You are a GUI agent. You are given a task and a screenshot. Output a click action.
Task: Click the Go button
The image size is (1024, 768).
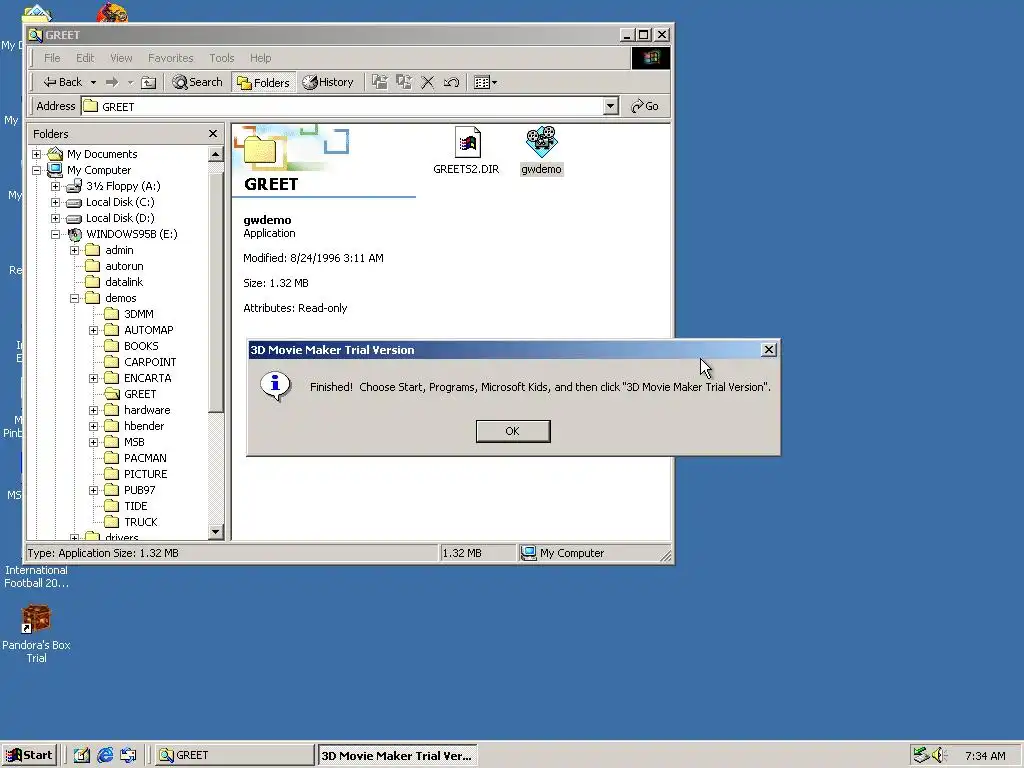coord(645,106)
